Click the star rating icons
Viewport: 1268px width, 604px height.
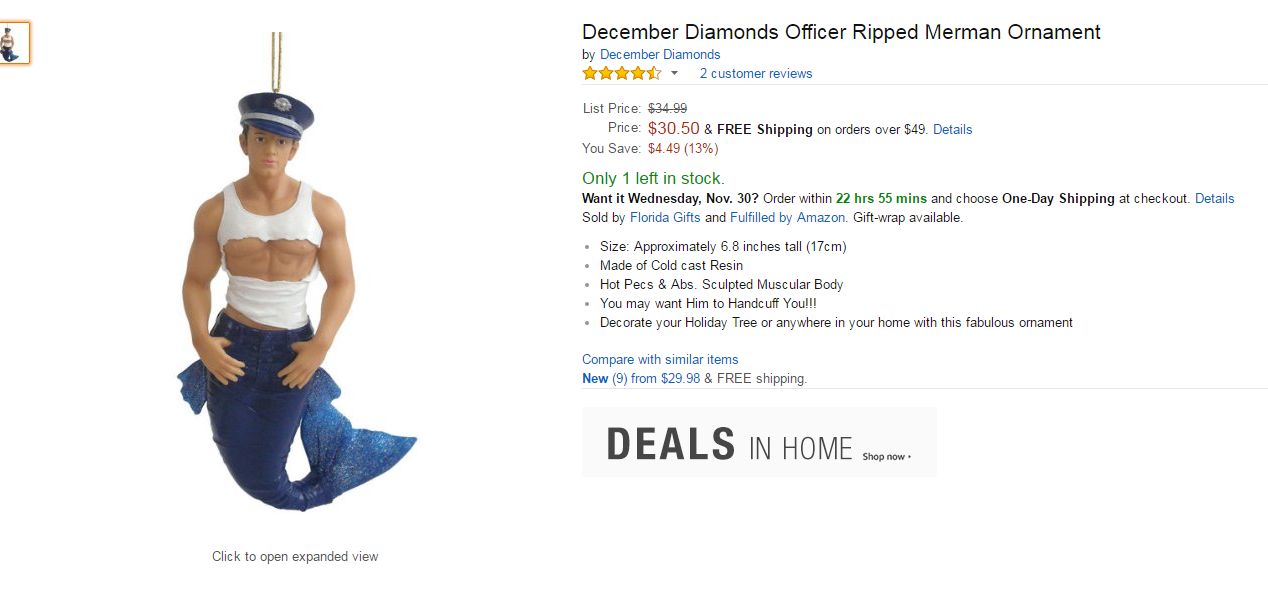tap(621, 73)
